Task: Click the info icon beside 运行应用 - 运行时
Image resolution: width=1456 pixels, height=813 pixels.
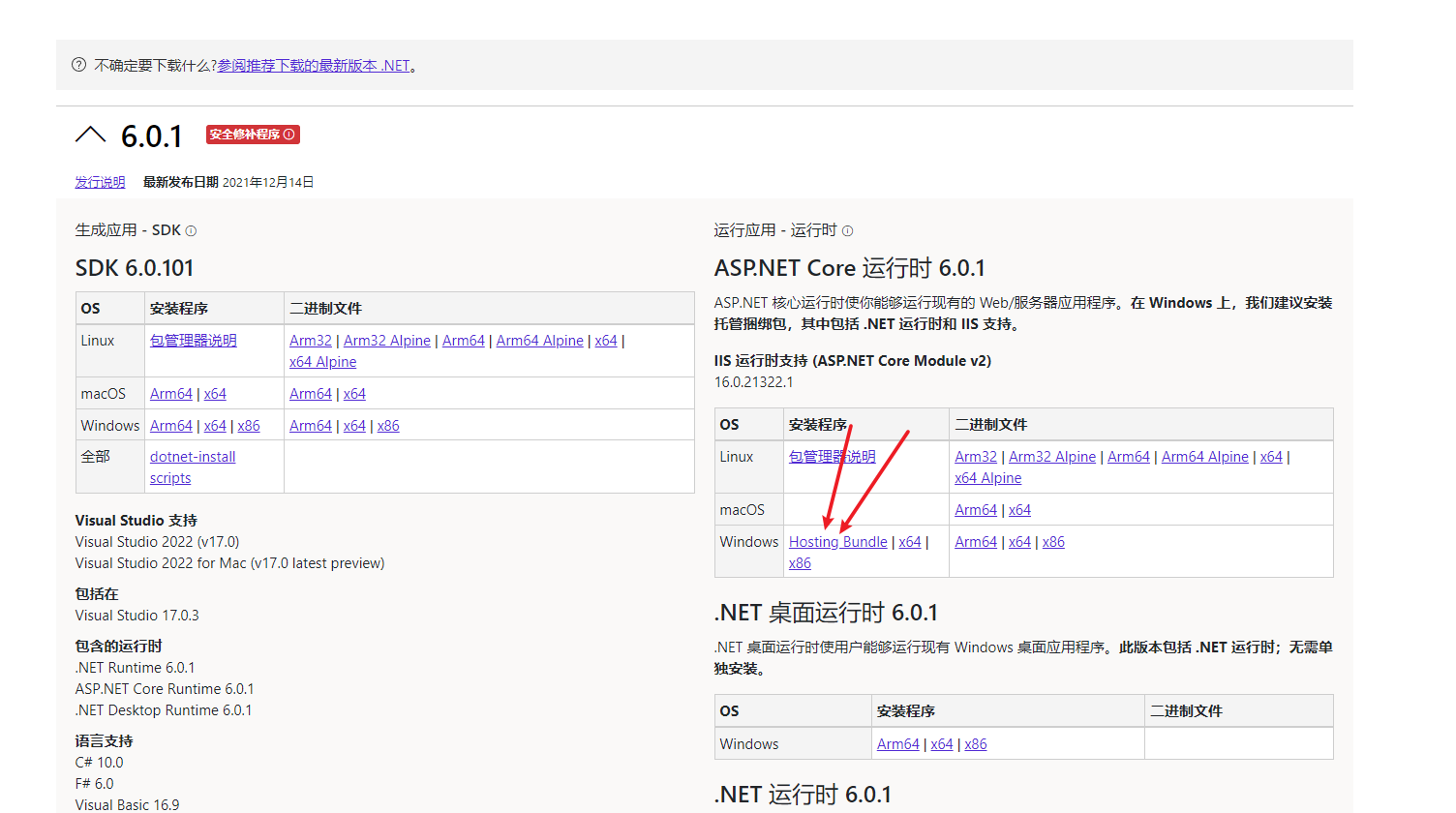Action: [x=848, y=230]
